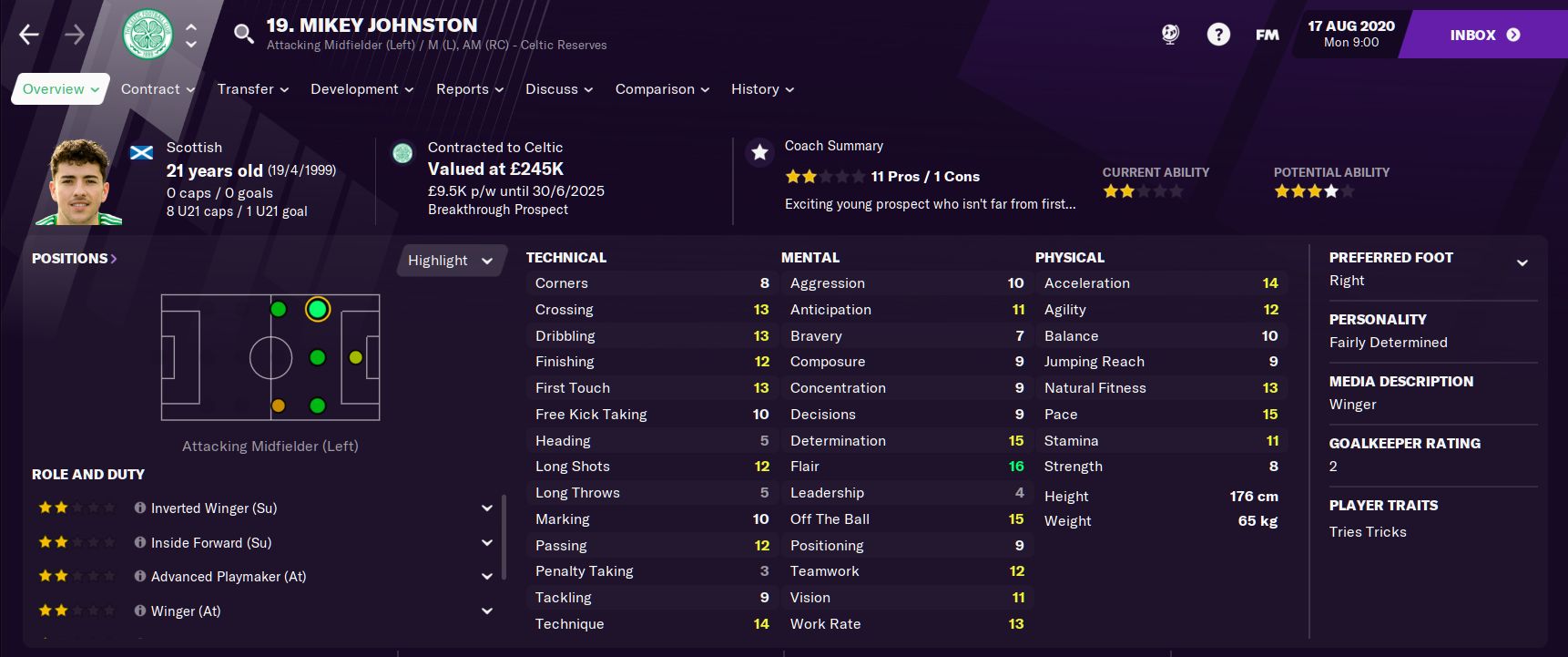Select the highlighted Attacking Midfielder Left position dot
1568x657 pixels.
tap(317, 310)
